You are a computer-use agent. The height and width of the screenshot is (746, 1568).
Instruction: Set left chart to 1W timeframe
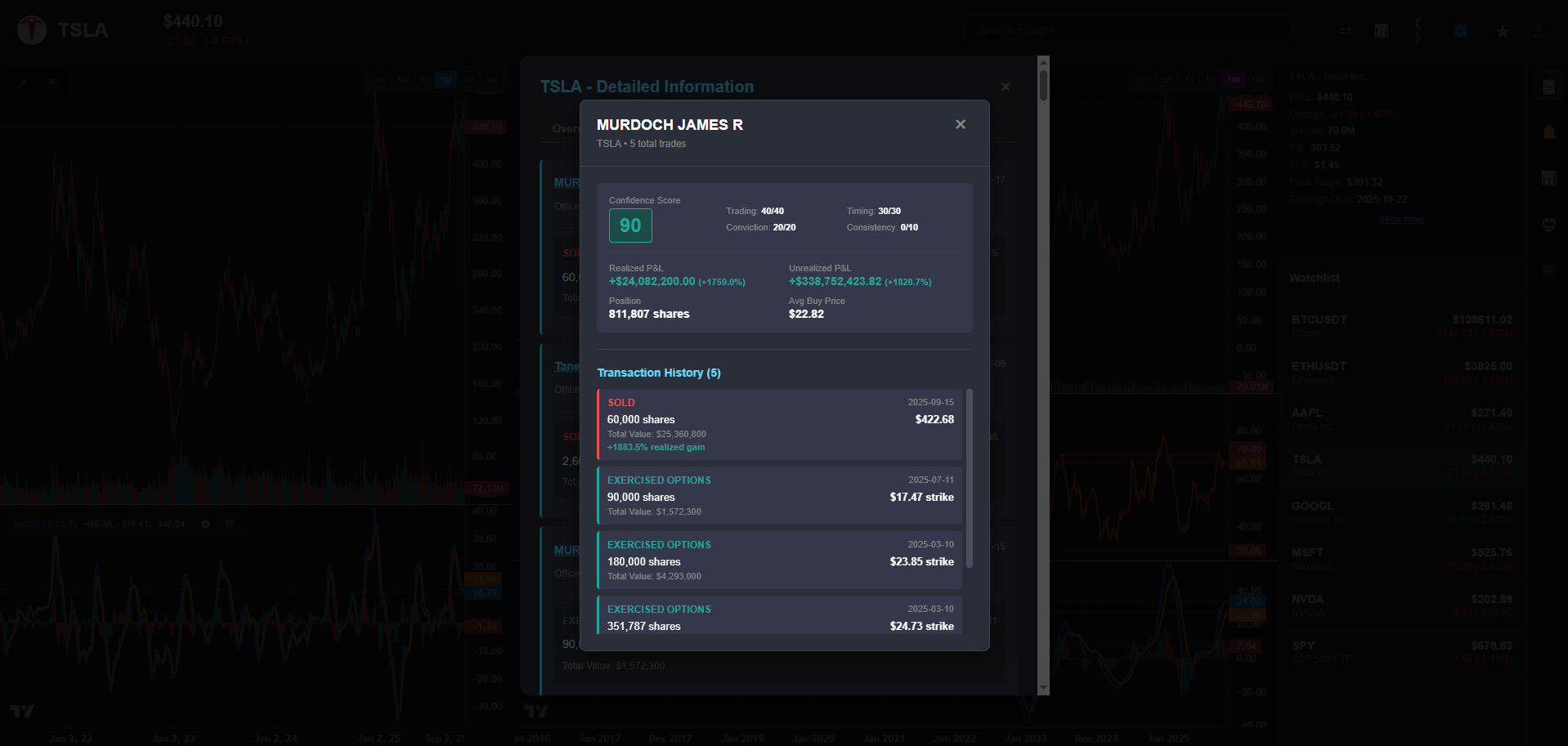pyautogui.click(x=469, y=80)
